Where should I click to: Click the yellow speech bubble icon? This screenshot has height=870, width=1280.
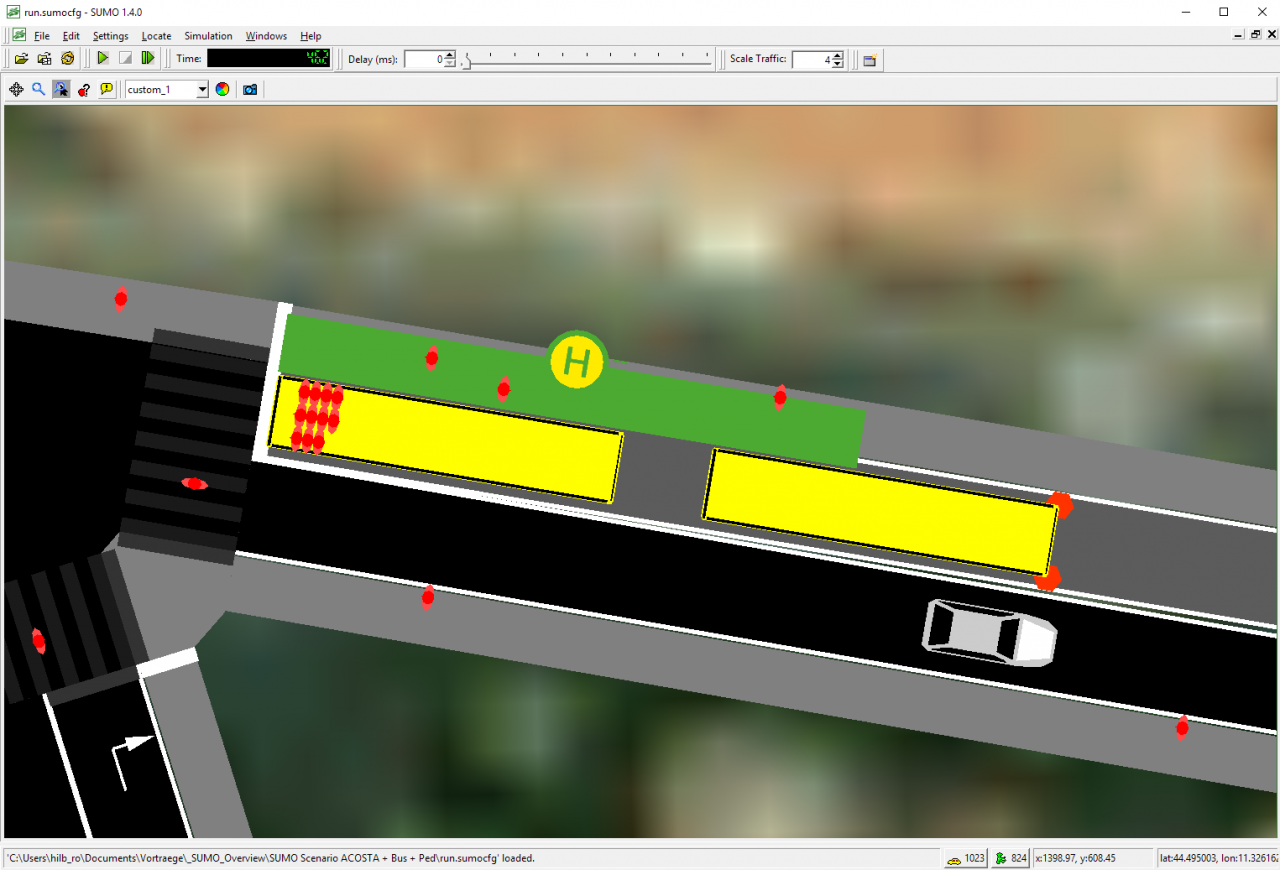[x=107, y=89]
